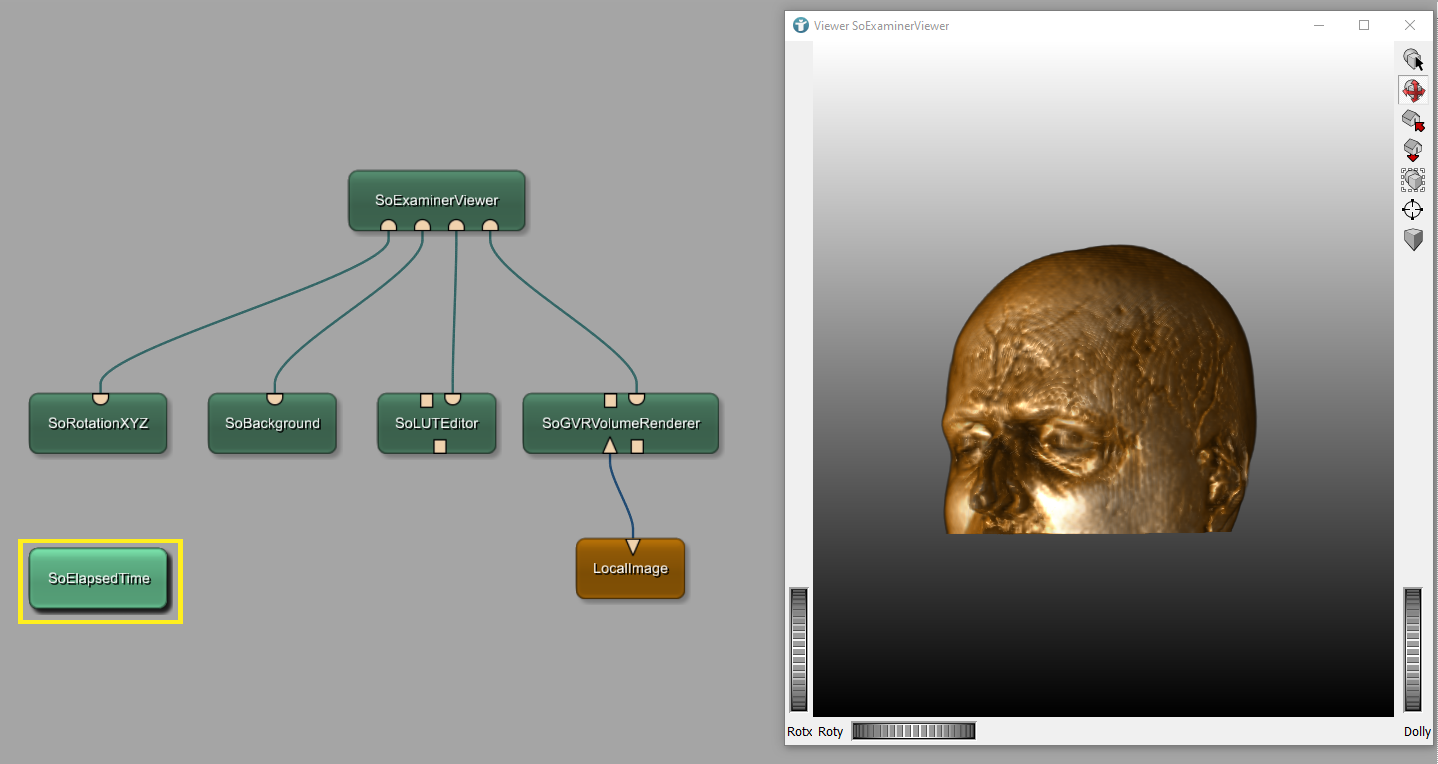The width and height of the screenshot is (1438, 764).
Task: Click the go-to-home-position house icon
Action: (x=1412, y=121)
